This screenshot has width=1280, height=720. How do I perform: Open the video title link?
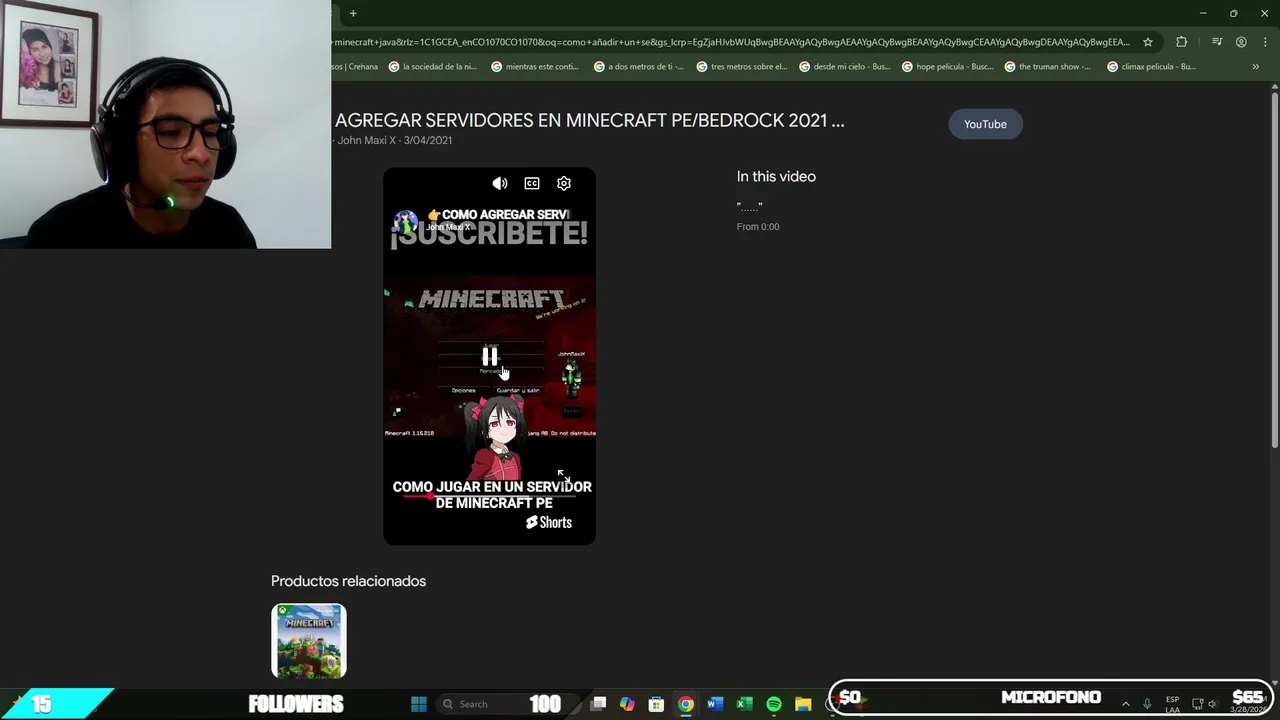[x=589, y=120]
